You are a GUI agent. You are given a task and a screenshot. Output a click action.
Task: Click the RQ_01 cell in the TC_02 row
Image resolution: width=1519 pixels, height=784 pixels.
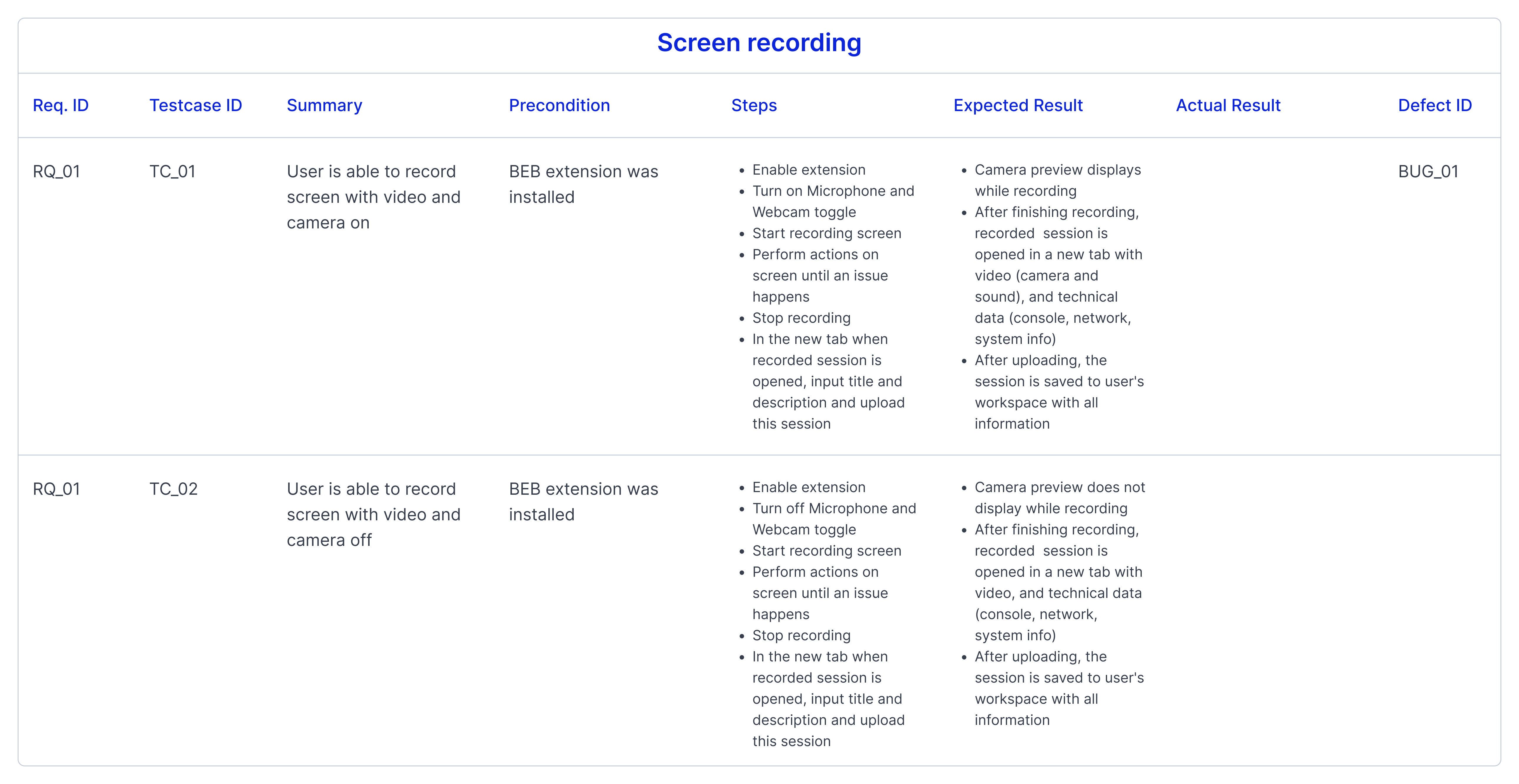[x=57, y=489]
